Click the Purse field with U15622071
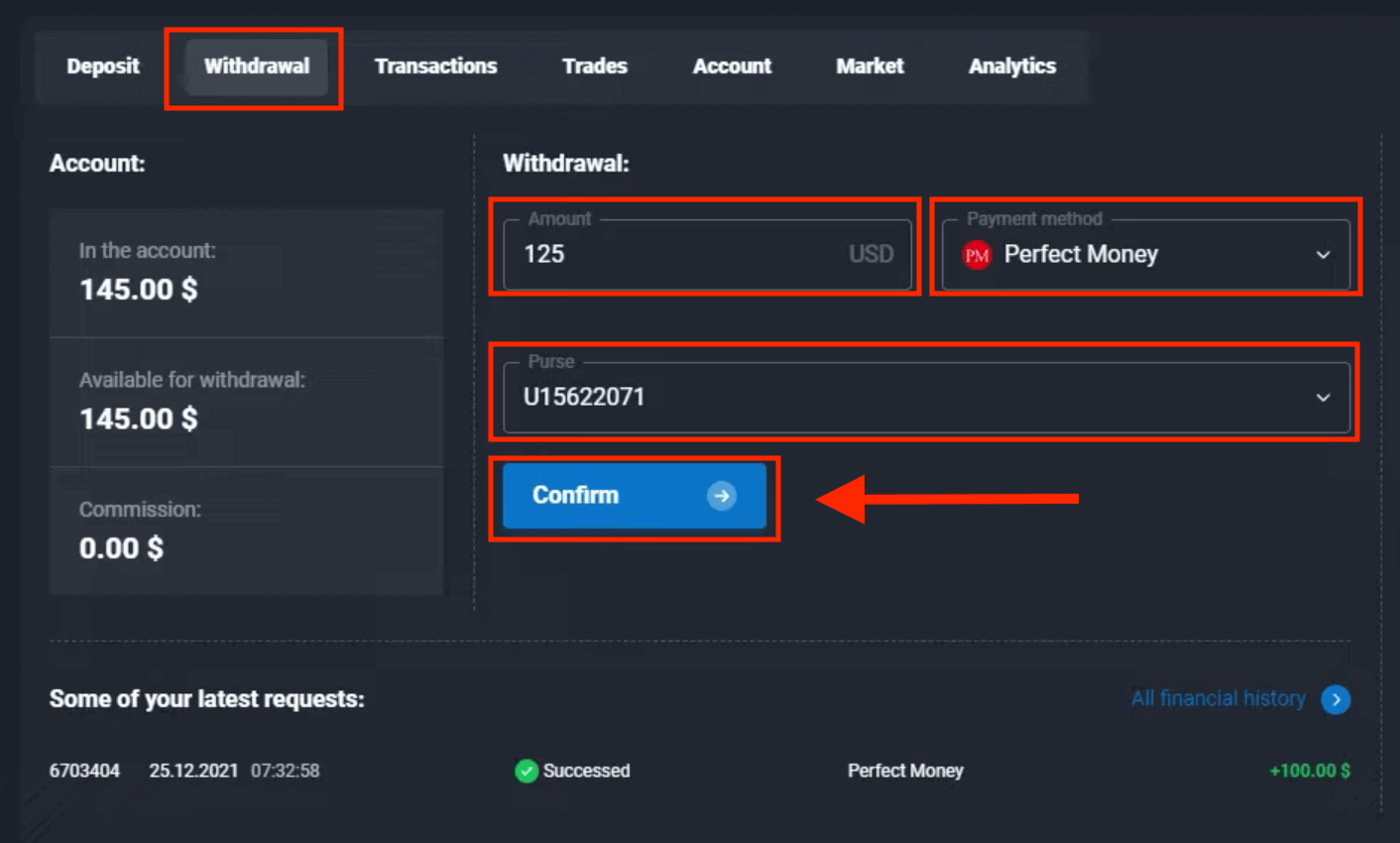Screen dimensions: 1400x843 pos(892,398)
